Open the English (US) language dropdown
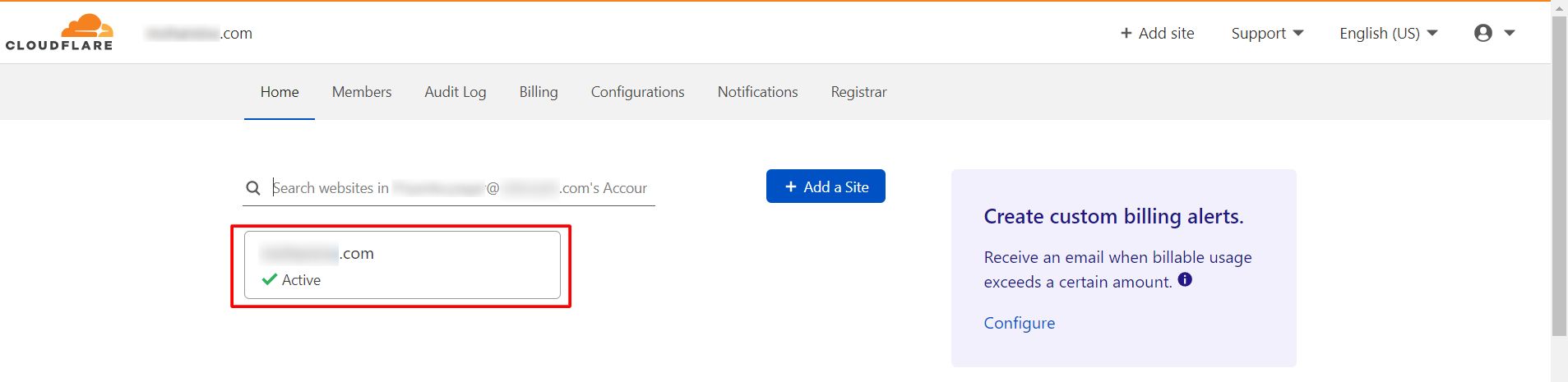This screenshot has width=1568, height=382. click(1388, 33)
